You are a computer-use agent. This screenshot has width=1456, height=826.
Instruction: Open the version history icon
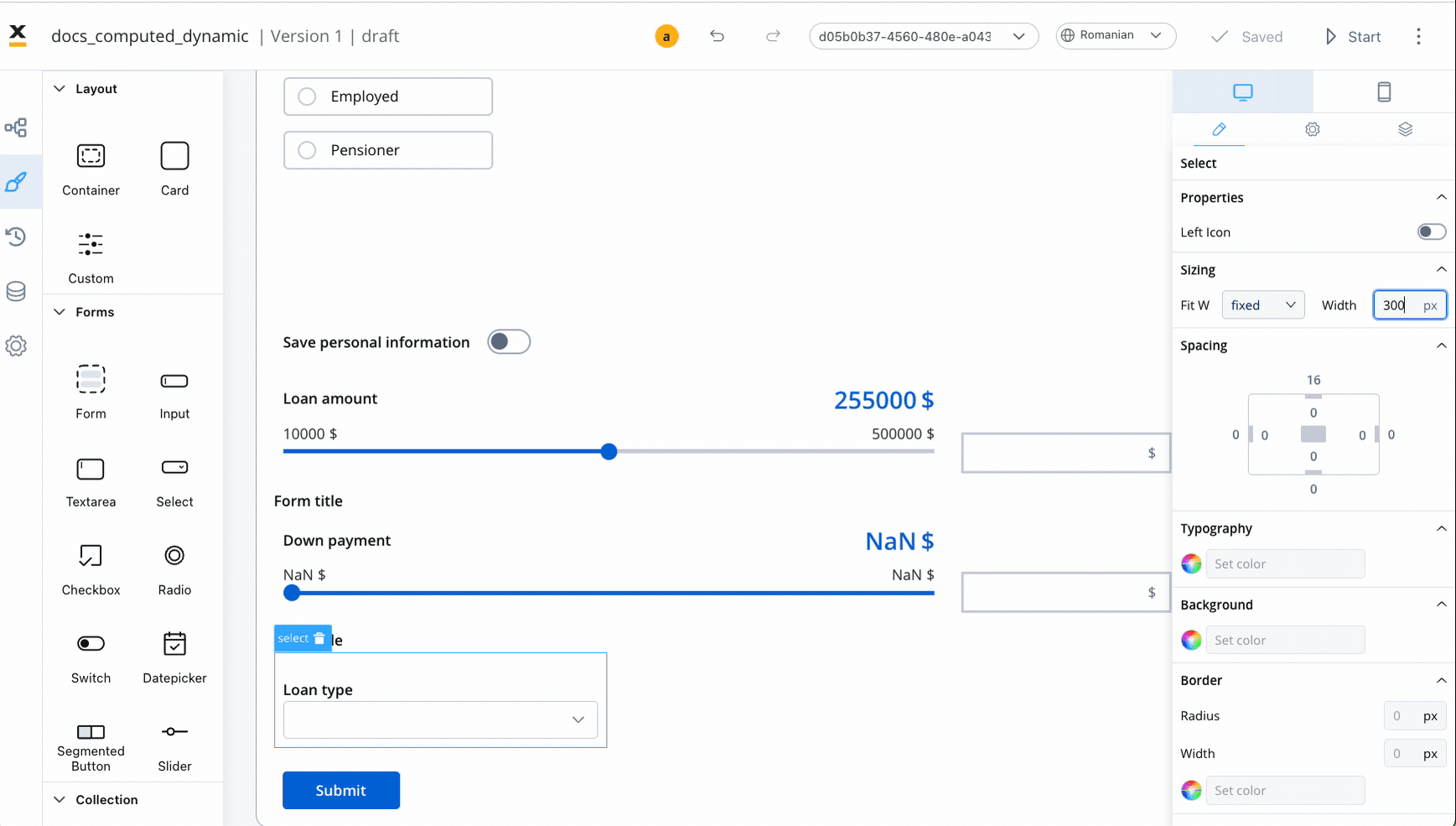16,236
